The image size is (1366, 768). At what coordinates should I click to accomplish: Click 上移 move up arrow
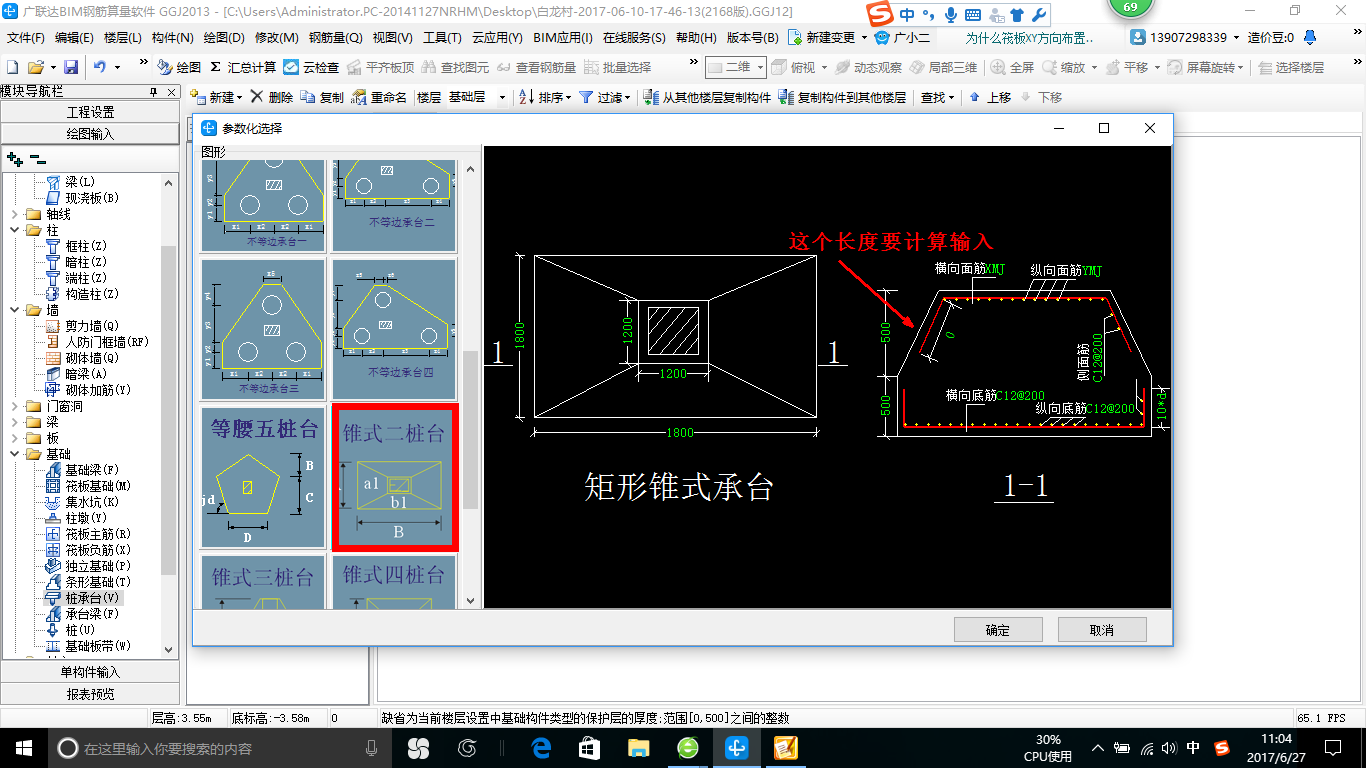989,97
